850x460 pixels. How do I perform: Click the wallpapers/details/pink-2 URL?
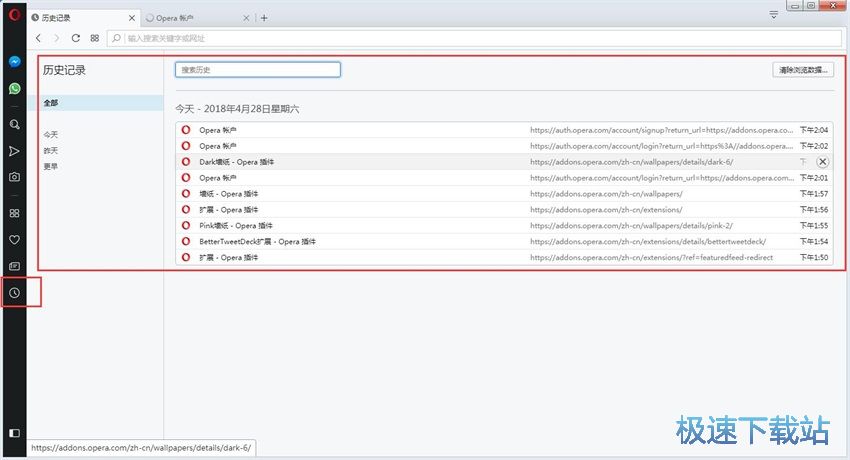point(631,225)
